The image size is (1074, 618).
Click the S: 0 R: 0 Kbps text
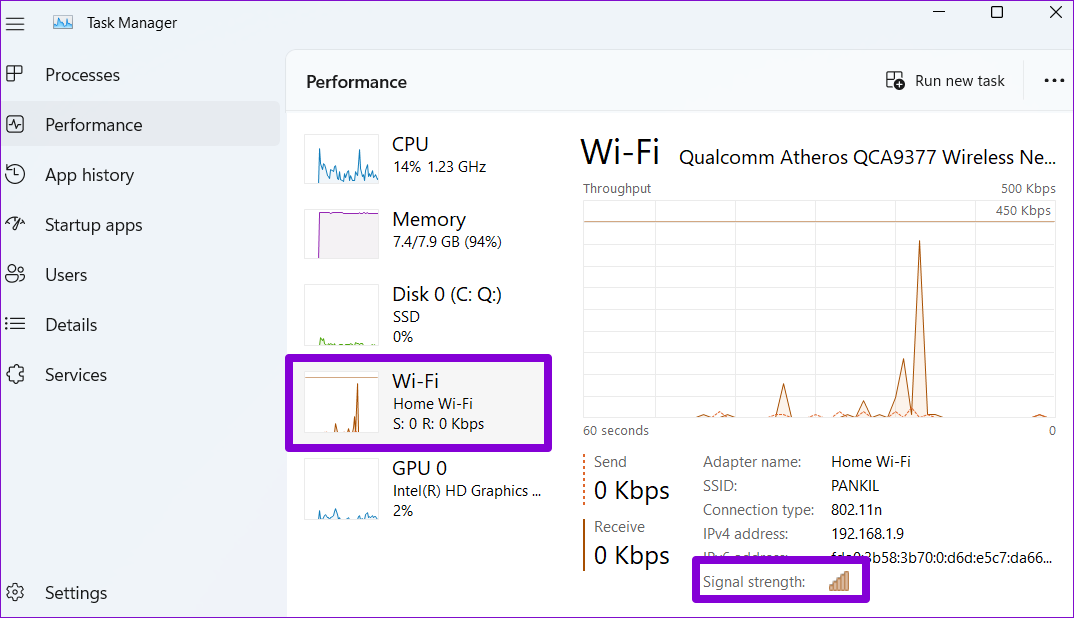coord(438,423)
